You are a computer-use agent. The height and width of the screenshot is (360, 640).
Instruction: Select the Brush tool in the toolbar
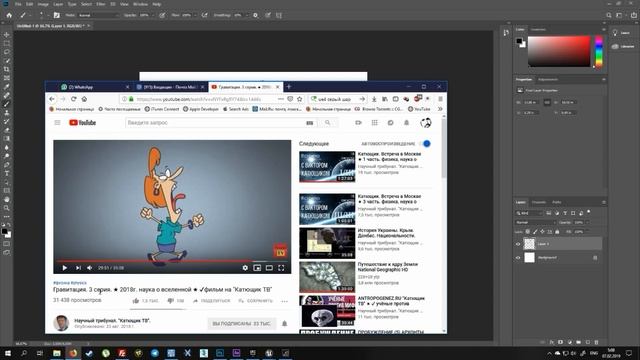[7, 104]
